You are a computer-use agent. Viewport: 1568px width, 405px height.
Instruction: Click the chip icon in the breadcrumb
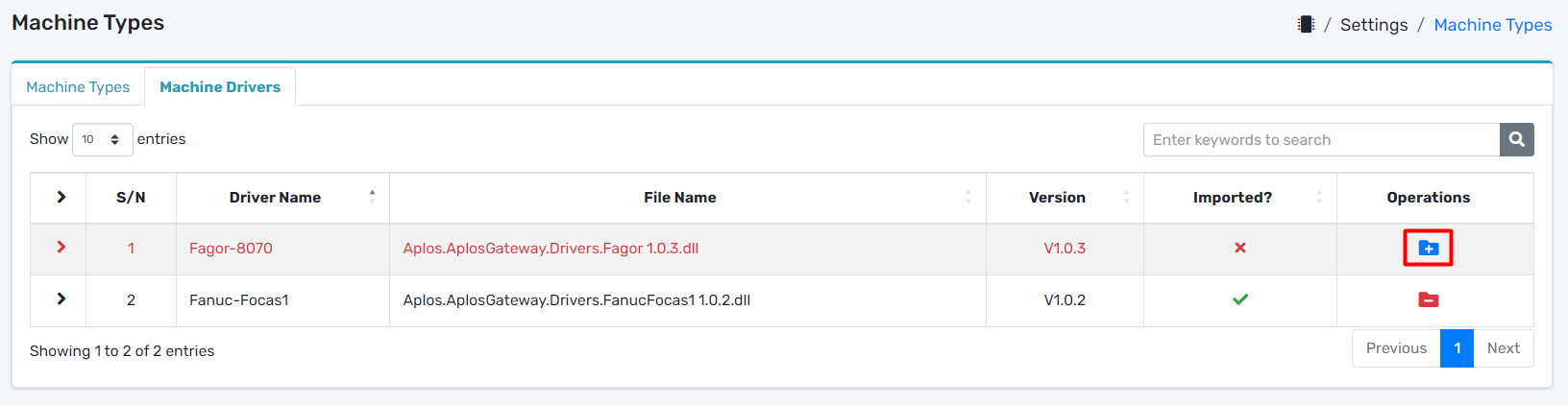coord(1306,25)
